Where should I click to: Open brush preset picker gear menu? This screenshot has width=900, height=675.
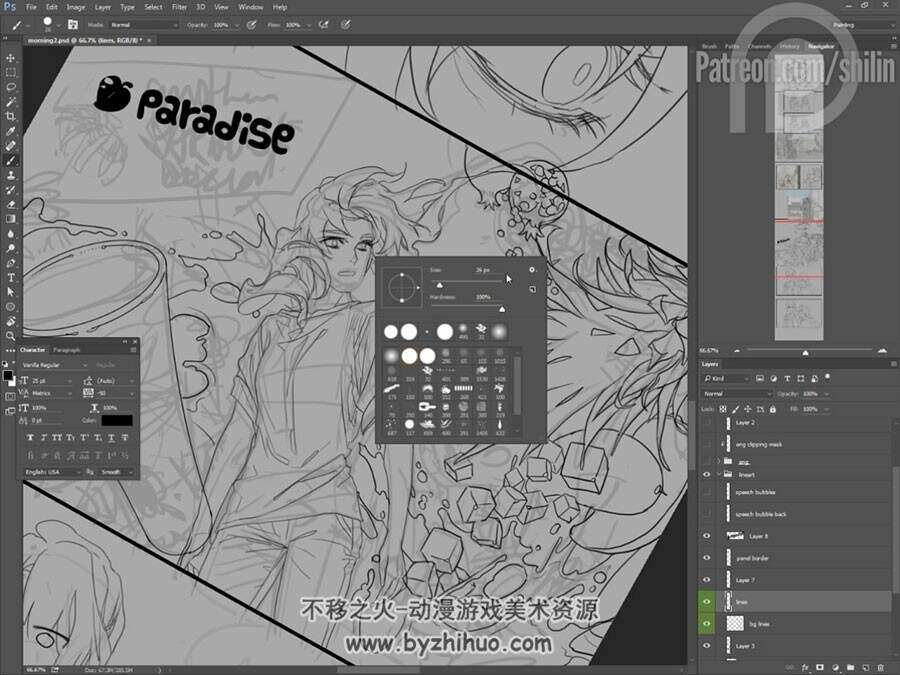click(532, 269)
